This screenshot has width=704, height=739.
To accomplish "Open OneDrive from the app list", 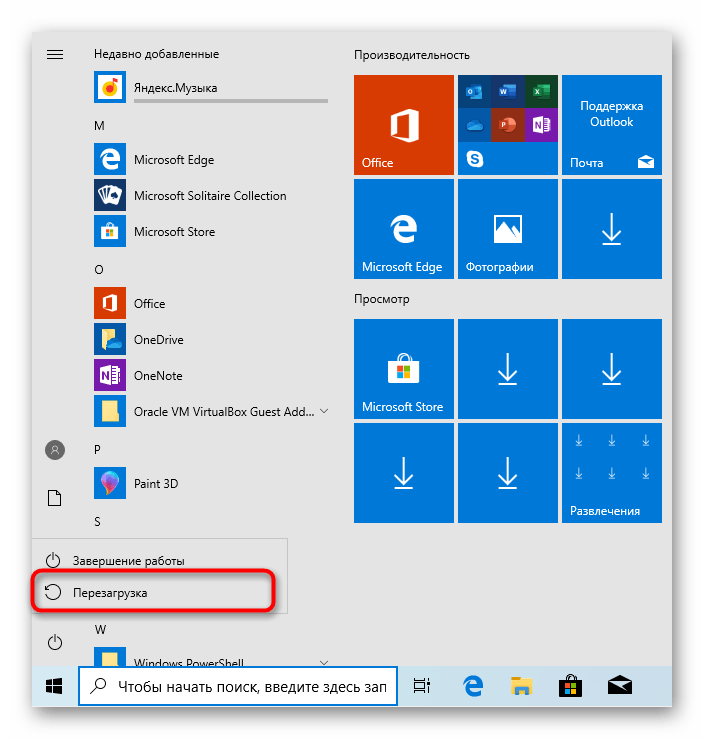I will (211, 339).
